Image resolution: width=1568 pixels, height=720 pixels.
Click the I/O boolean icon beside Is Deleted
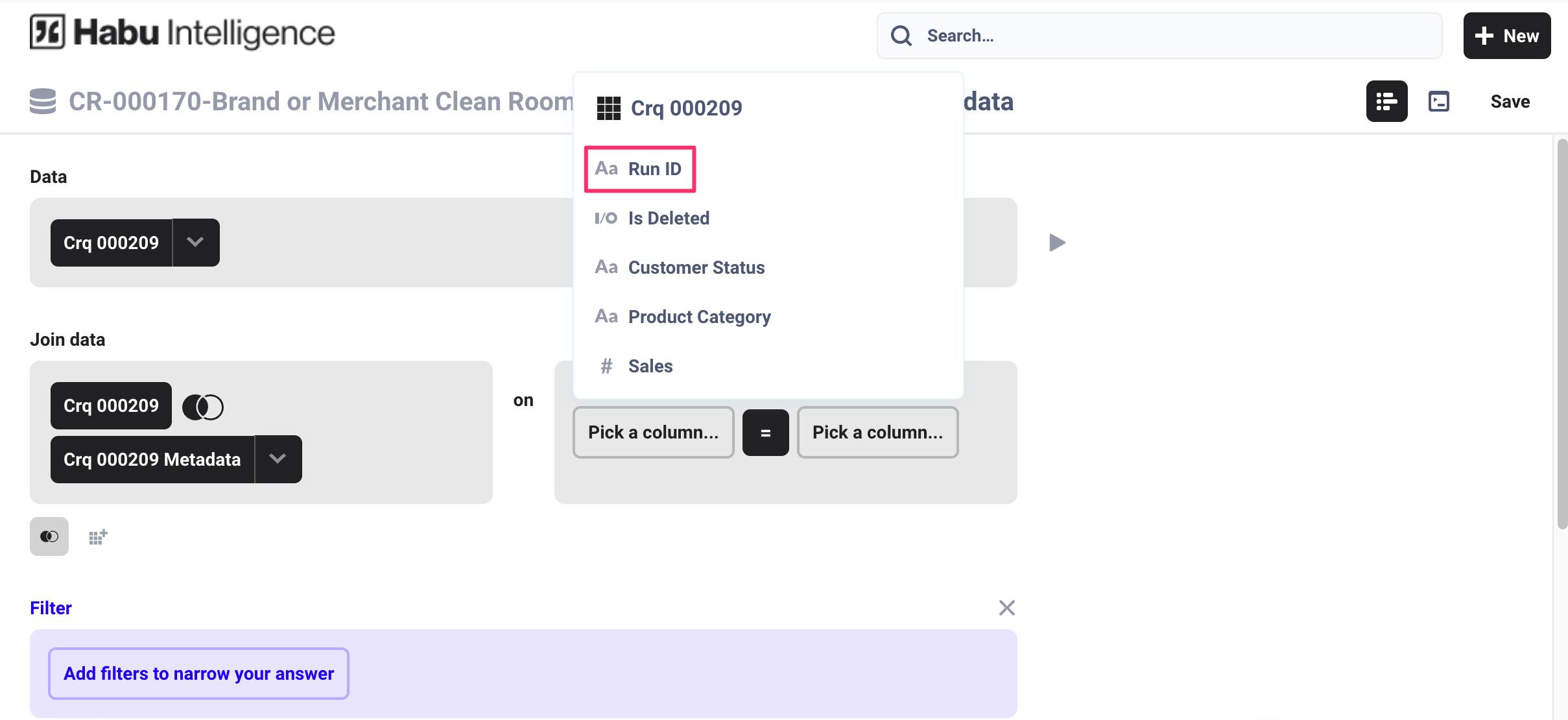[x=606, y=218]
